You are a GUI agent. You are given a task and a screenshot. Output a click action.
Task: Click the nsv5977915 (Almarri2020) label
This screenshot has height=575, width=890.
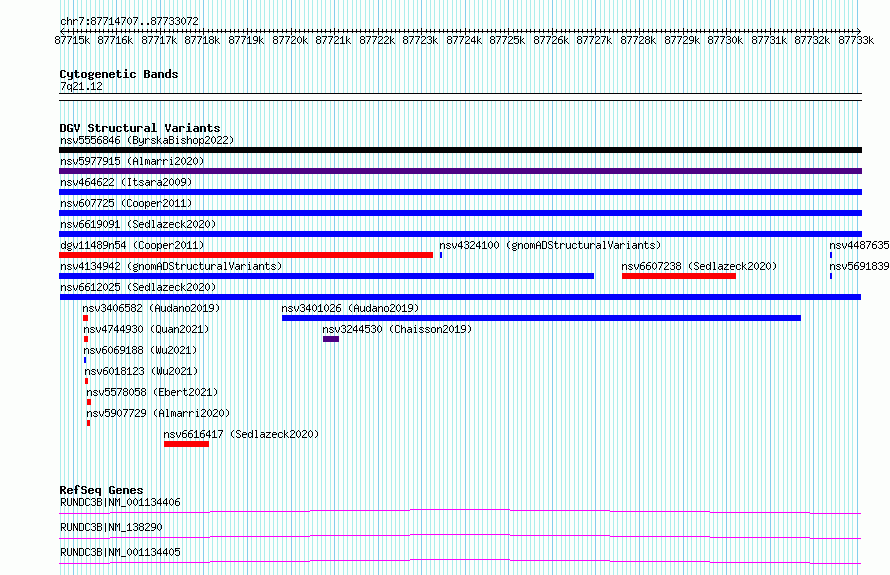pos(132,161)
